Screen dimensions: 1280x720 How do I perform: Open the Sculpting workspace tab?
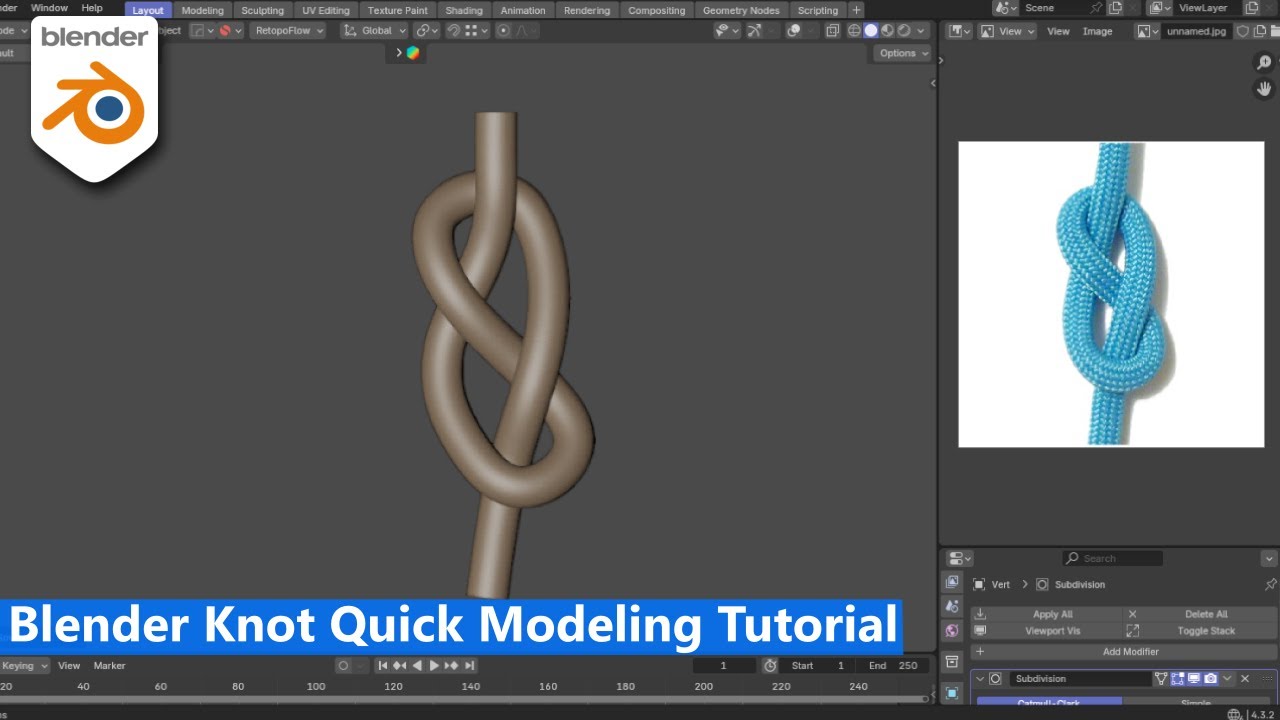pyautogui.click(x=262, y=10)
